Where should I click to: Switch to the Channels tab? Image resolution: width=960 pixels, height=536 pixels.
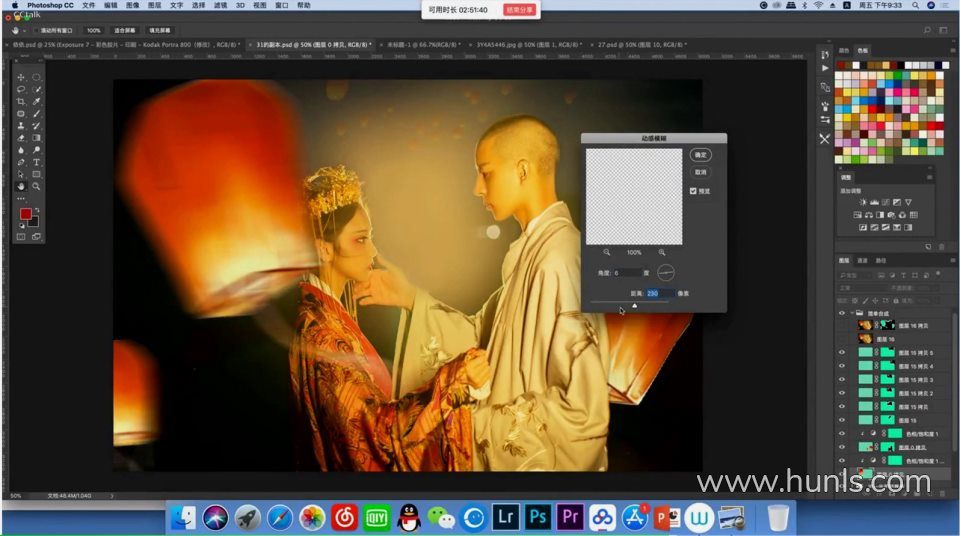tap(862, 260)
